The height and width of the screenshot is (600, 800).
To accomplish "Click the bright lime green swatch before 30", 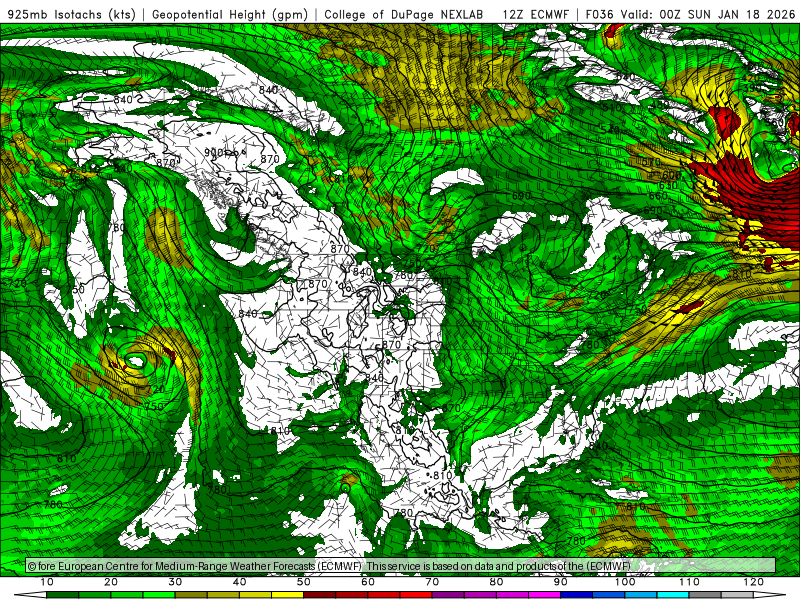I will coord(159,595).
